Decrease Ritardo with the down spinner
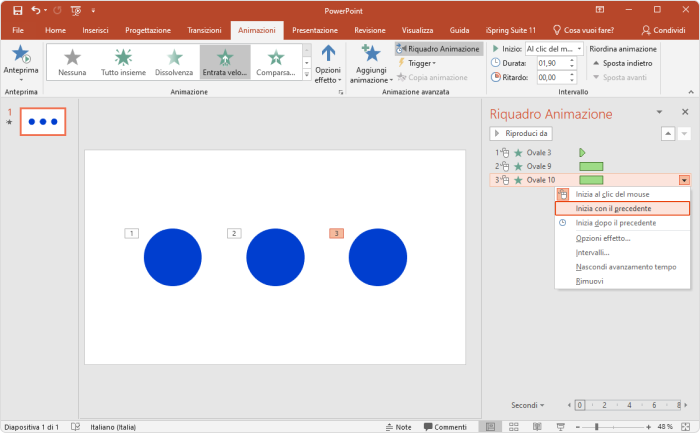Screen dimensions: 700x433 [x=572, y=80]
